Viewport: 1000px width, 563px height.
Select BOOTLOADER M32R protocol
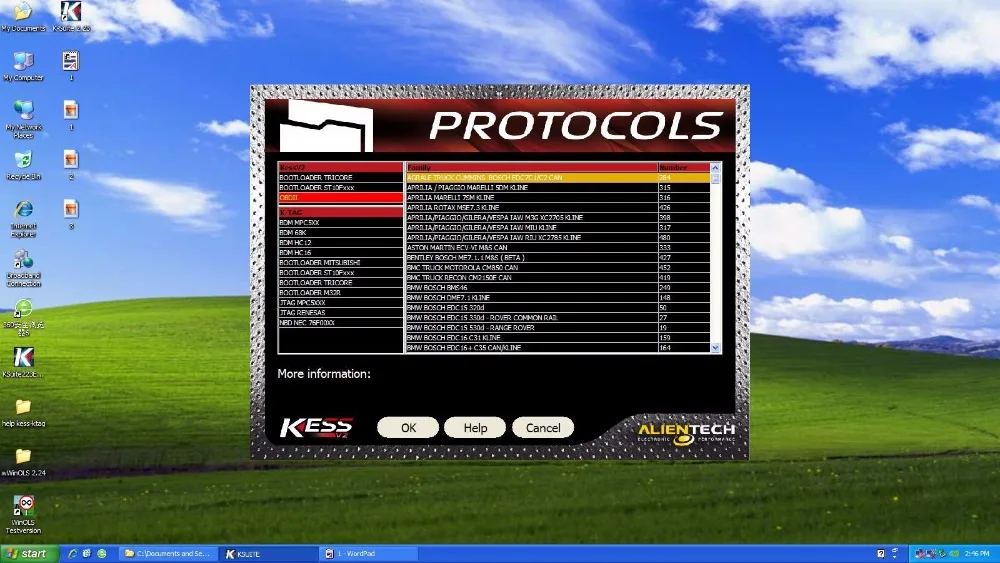coord(341,293)
